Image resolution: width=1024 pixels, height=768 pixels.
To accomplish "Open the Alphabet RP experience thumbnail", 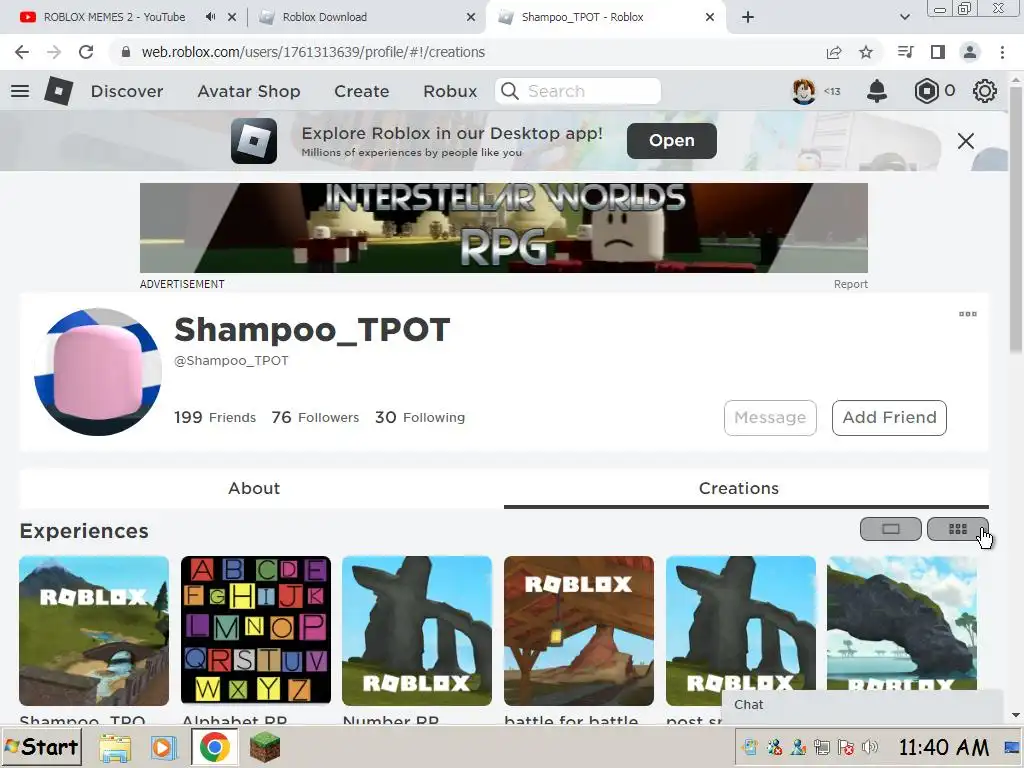I will click(256, 631).
